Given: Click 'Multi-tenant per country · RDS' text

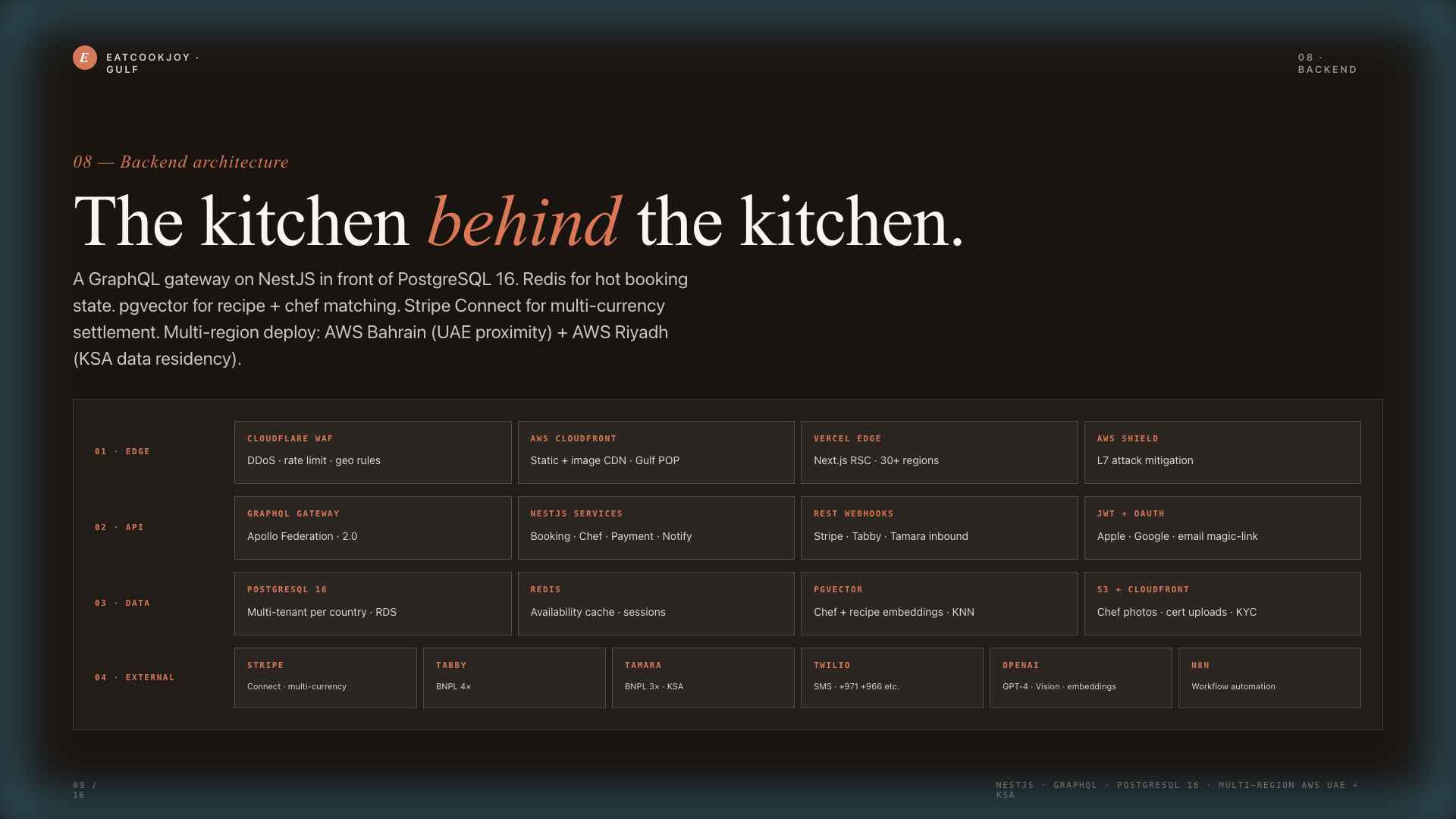Looking at the screenshot, I should click(322, 613).
